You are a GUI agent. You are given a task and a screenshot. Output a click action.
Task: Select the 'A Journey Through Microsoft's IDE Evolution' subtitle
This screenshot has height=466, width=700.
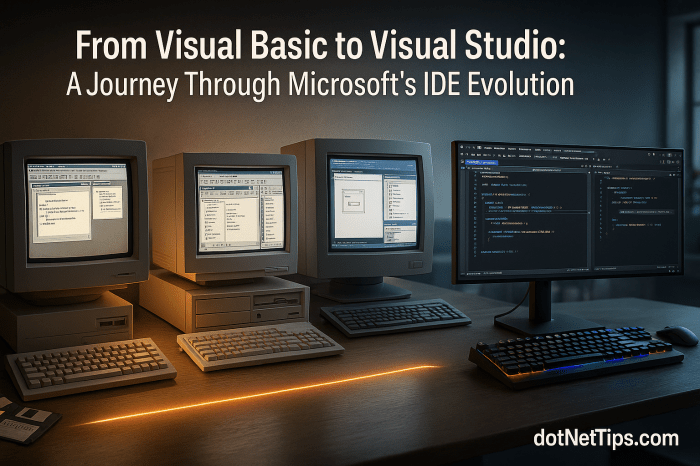[320, 84]
